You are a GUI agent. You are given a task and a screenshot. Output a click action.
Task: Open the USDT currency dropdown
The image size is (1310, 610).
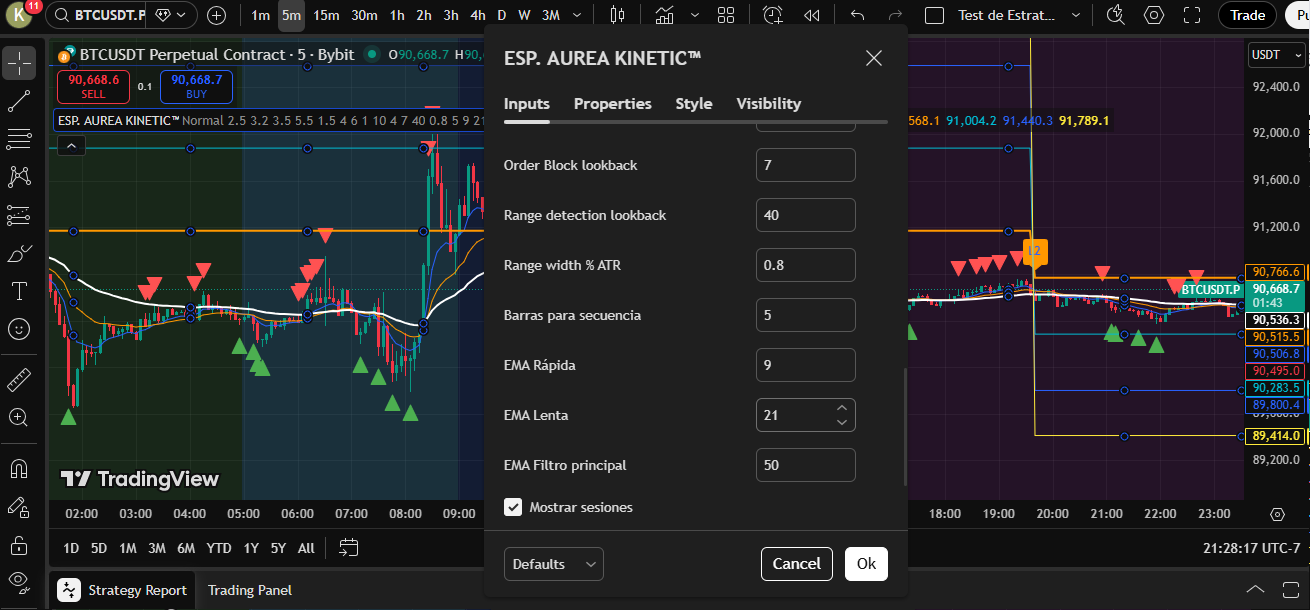click(x=1276, y=55)
